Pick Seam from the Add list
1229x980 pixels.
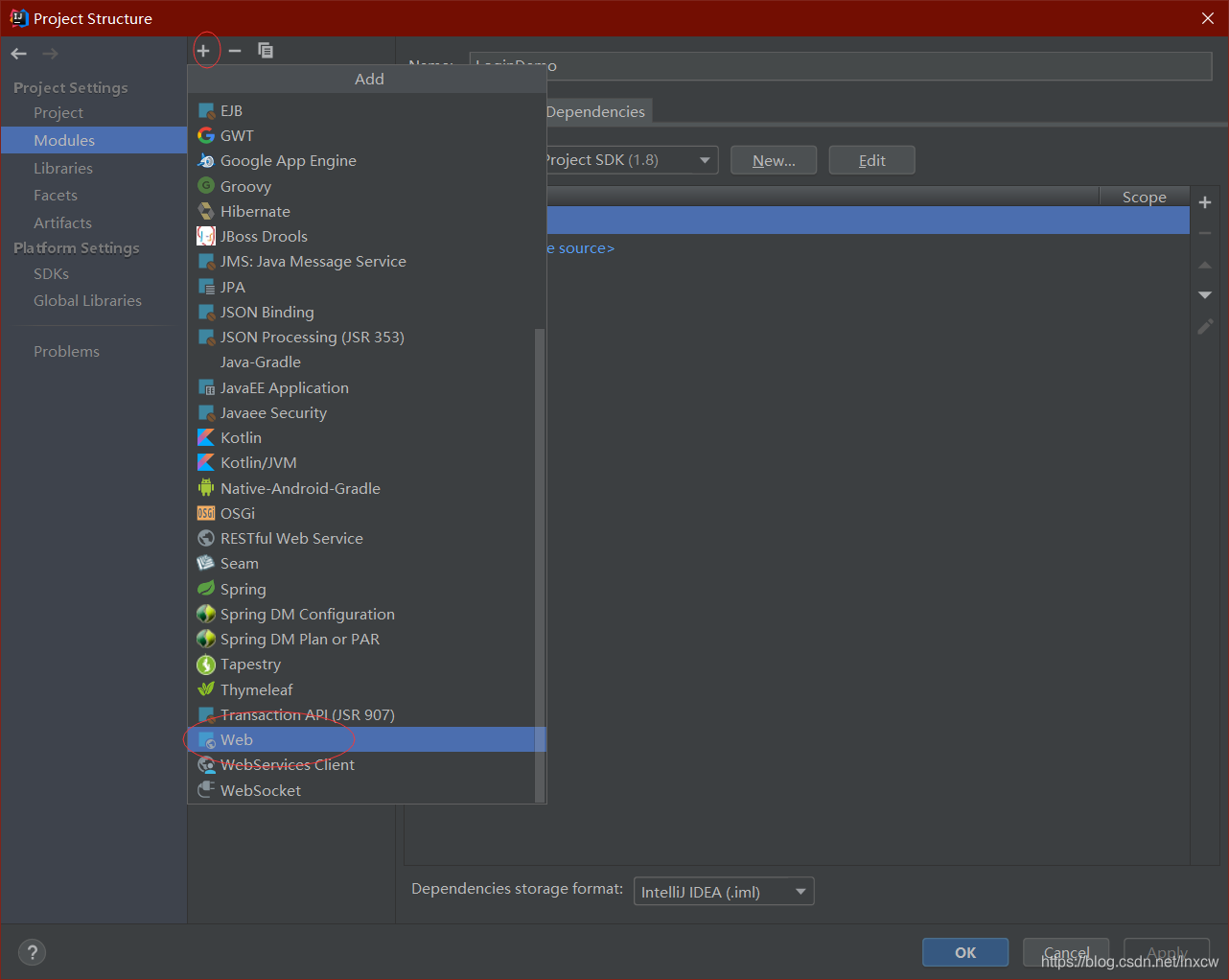coord(366,563)
